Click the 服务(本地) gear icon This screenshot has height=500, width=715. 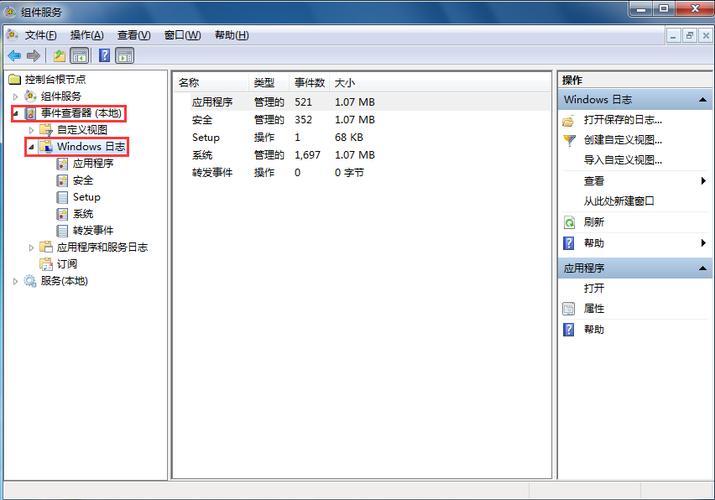tap(30, 281)
